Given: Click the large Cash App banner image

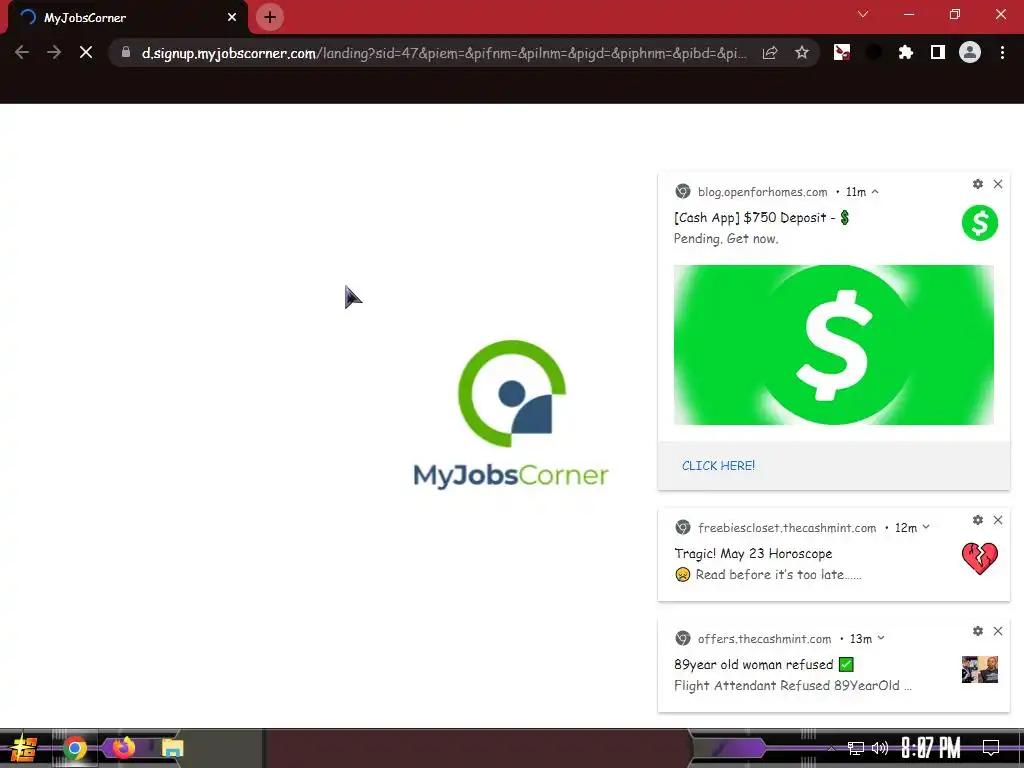Looking at the screenshot, I should point(833,345).
